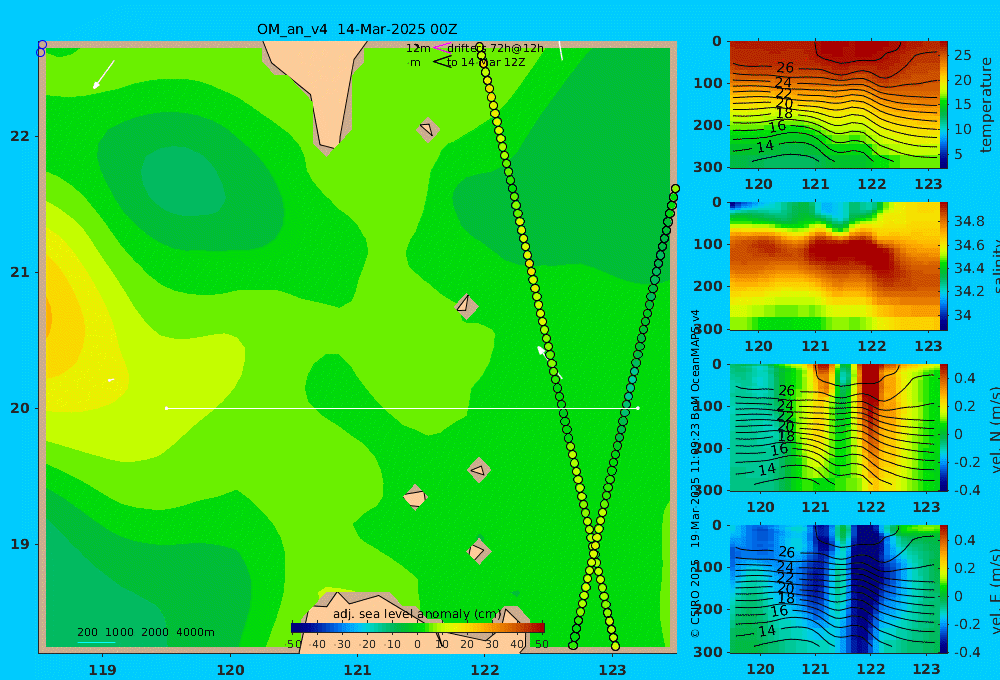Image resolution: width=1000 pixels, height=680 pixels.
Task: Click the longitude label '123' below the main map
Action: coord(613,670)
